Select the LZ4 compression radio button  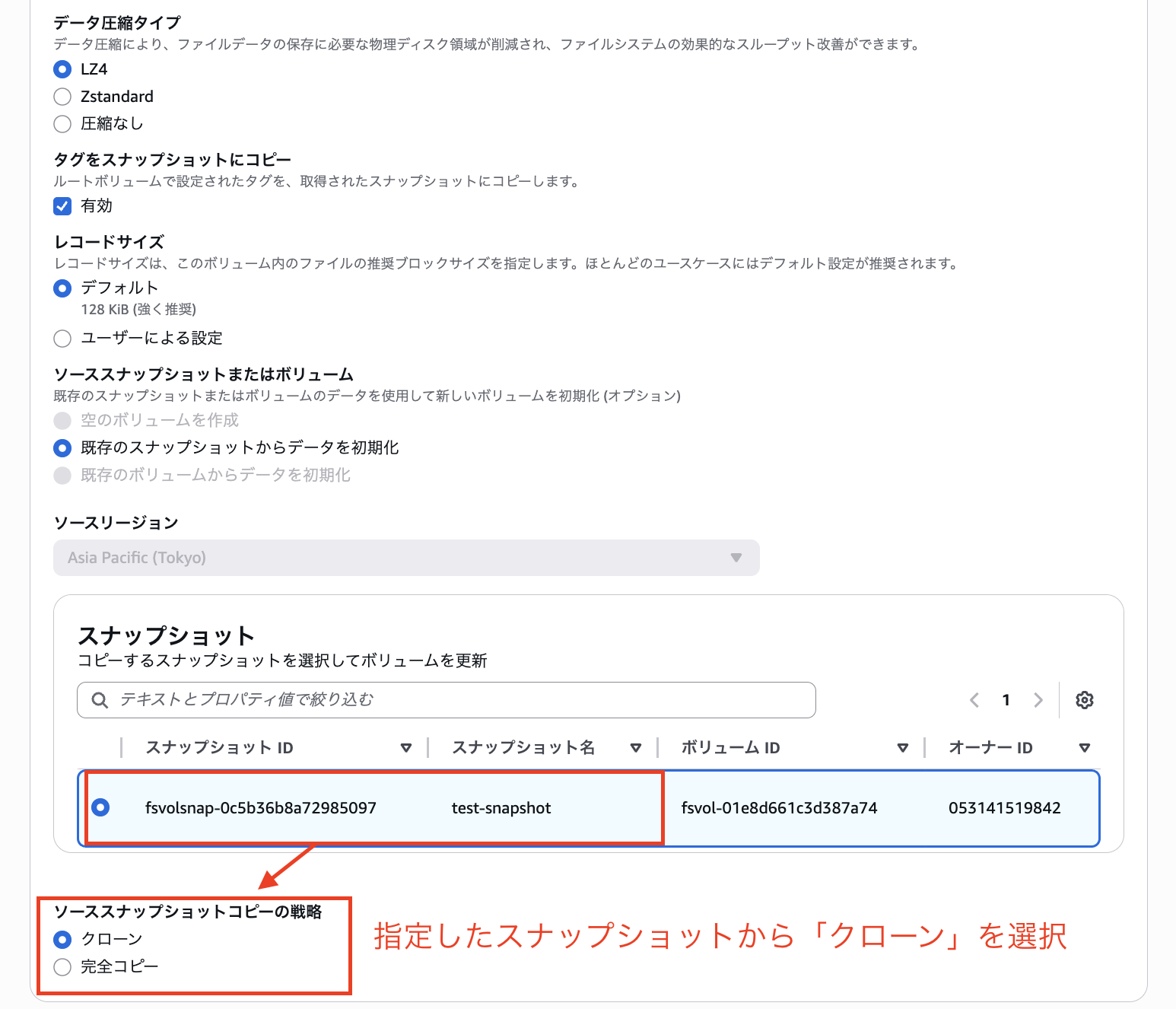coord(62,69)
